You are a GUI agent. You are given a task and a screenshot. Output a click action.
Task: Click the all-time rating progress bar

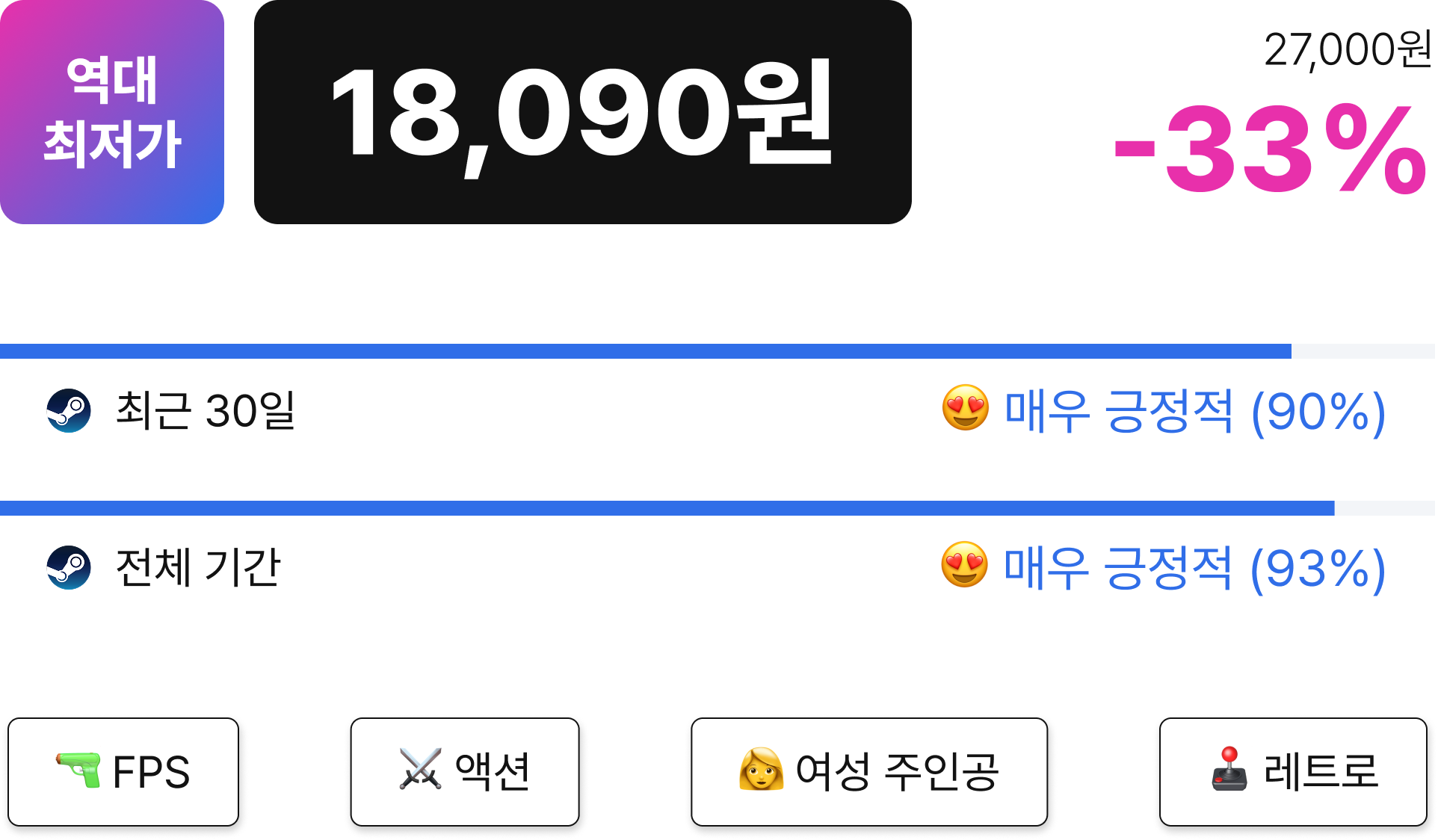click(718, 508)
